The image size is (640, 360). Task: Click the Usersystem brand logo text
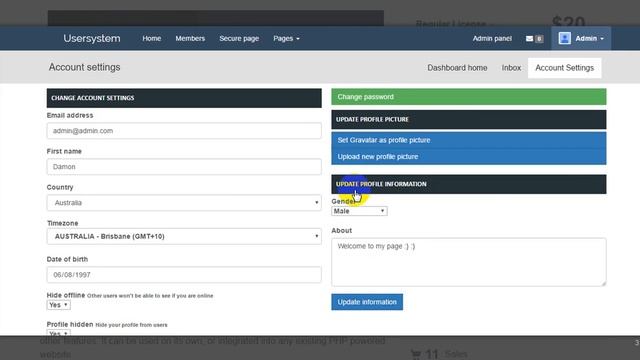(92, 38)
